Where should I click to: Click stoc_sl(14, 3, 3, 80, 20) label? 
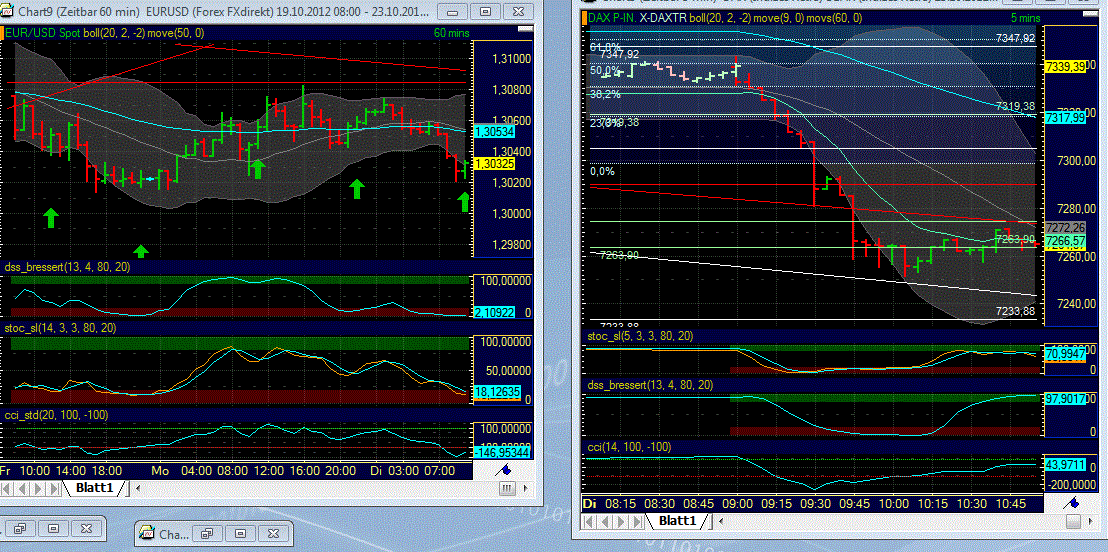[x=61, y=329]
